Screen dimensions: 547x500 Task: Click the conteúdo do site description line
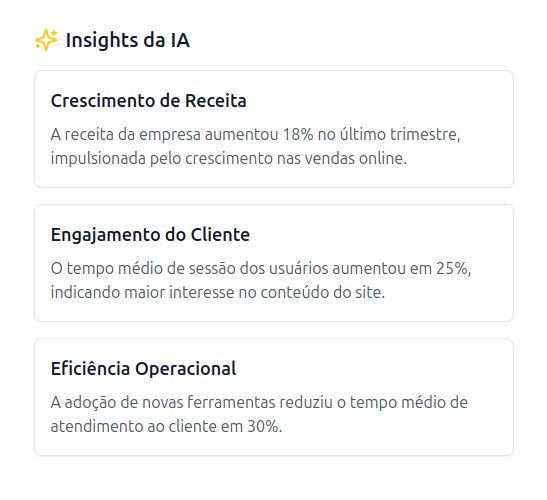click(218, 292)
